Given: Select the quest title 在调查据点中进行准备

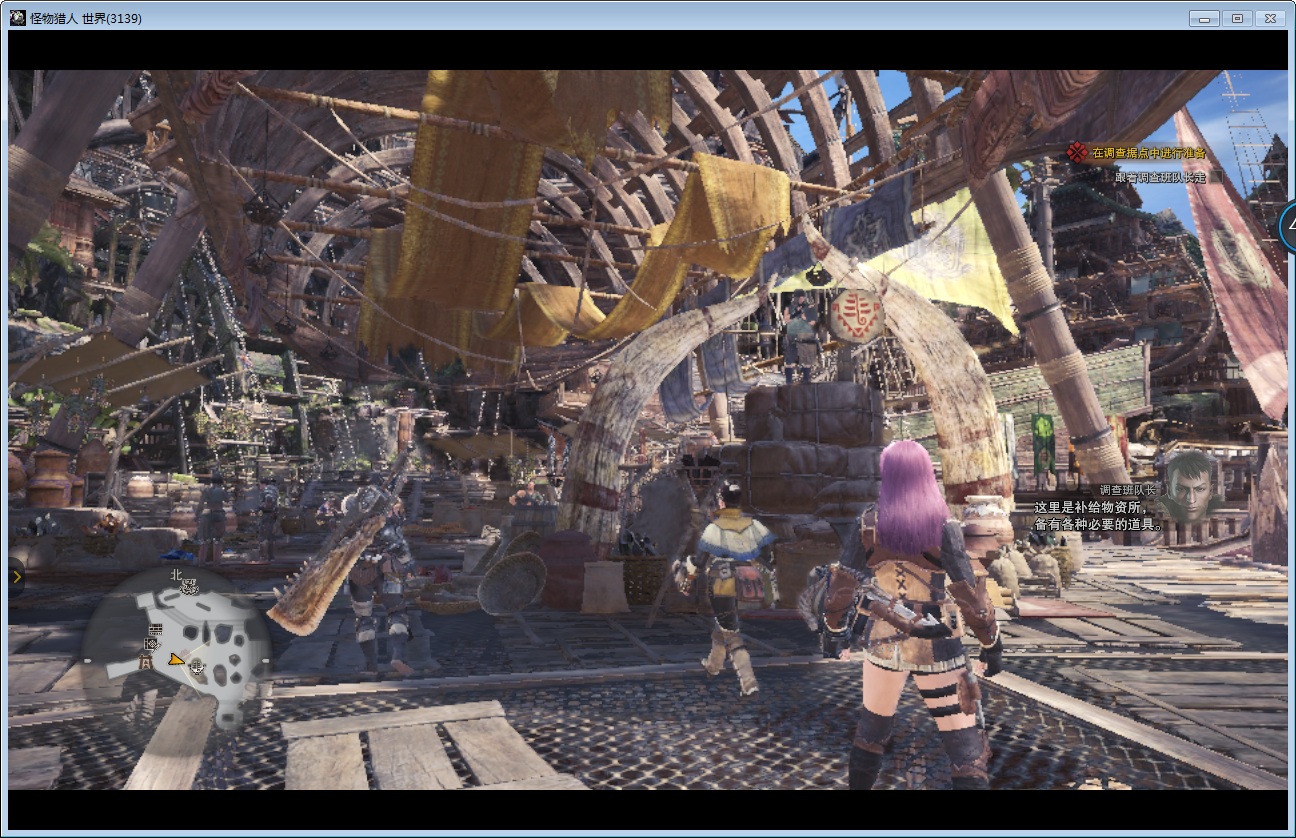Looking at the screenshot, I should (x=1149, y=153).
